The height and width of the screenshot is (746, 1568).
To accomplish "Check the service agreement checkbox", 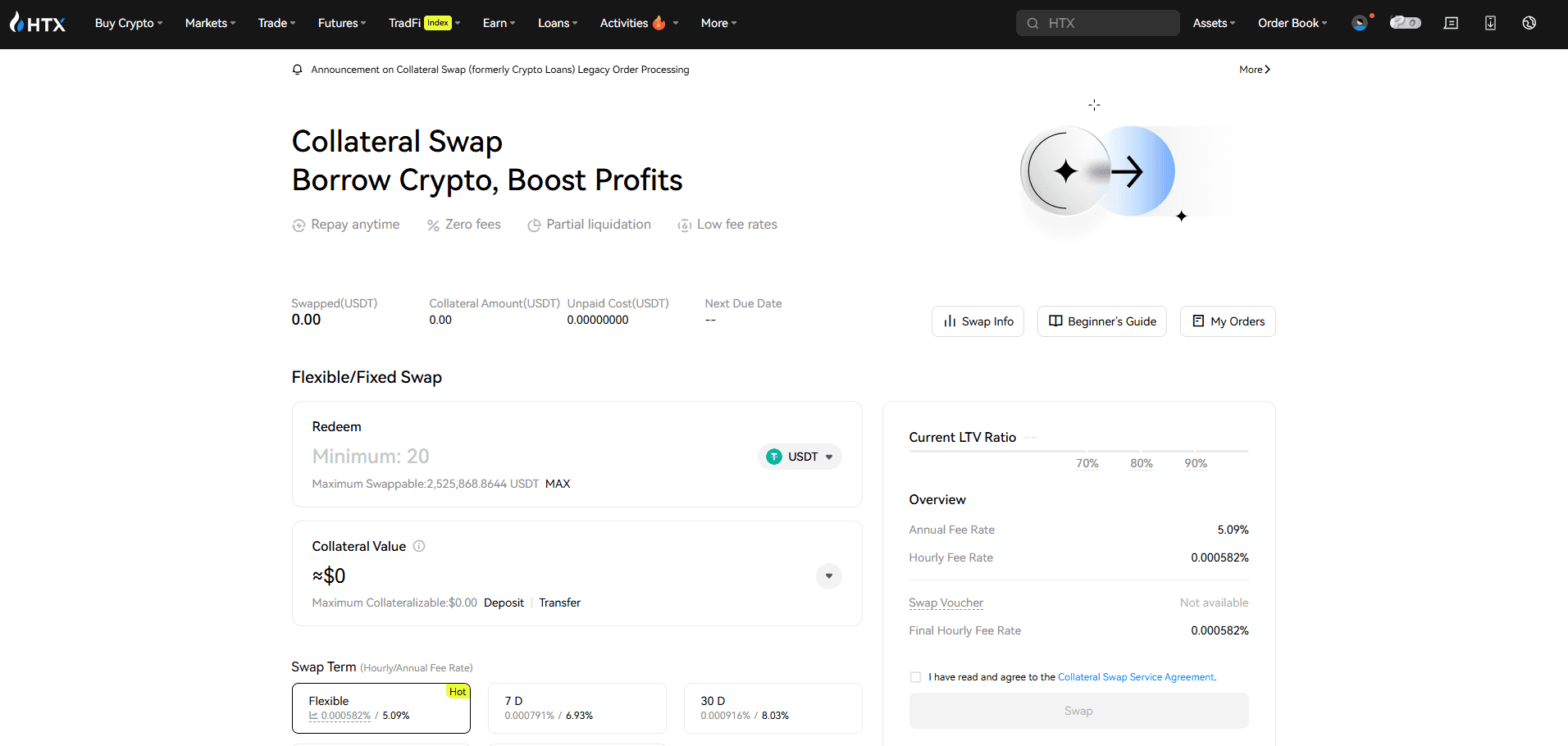I will tap(916, 677).
